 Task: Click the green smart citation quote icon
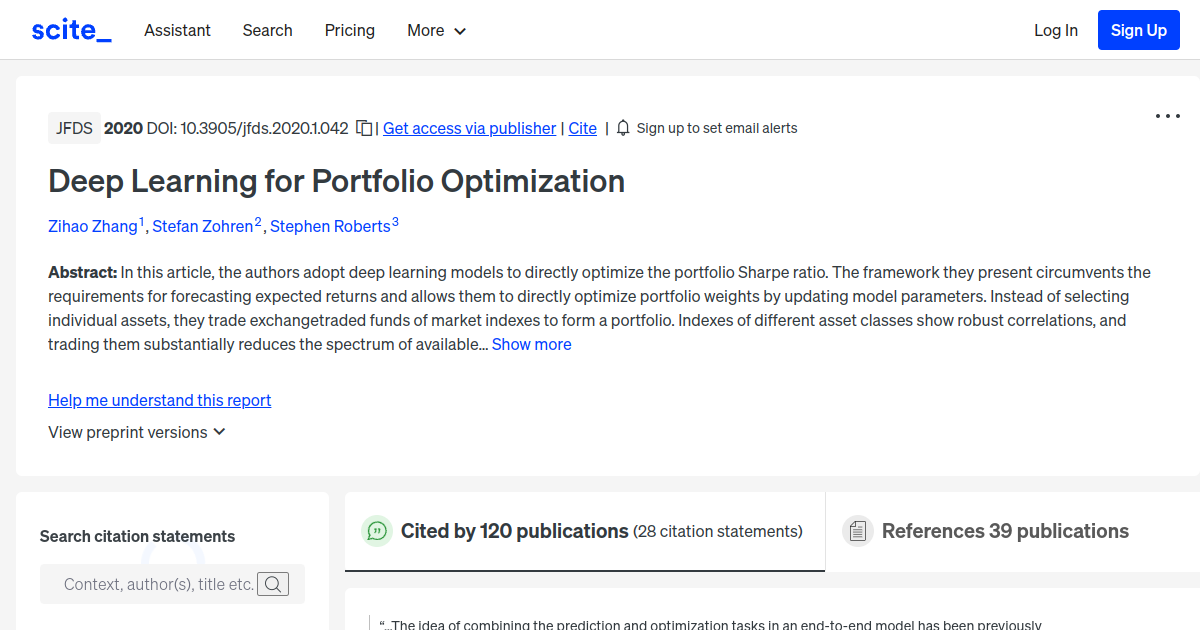coord(377,531)
